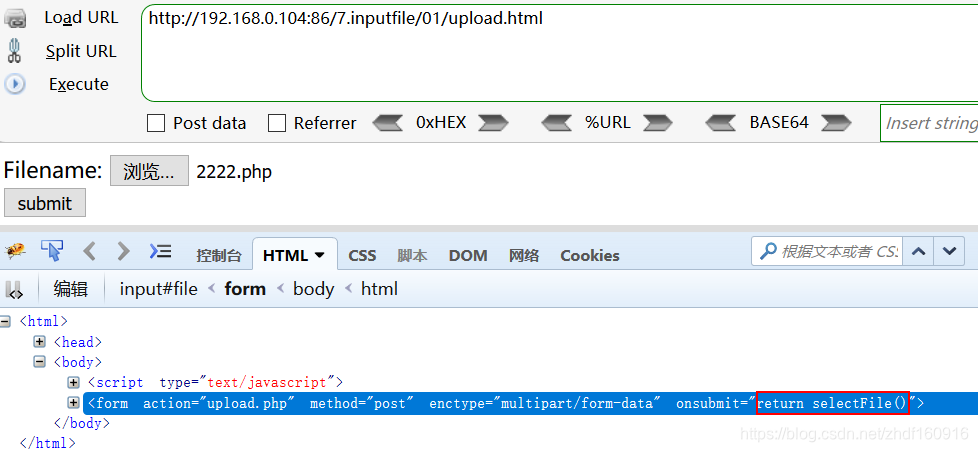Click the left arrow beside BASE64
Viewport: 978px width, 452px height.
(x=721, y=123)
